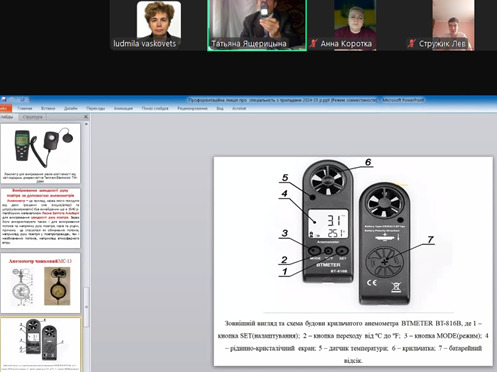Open the quick access toolbar customize dropdown

pyautogui.click(x=30, y=99)
